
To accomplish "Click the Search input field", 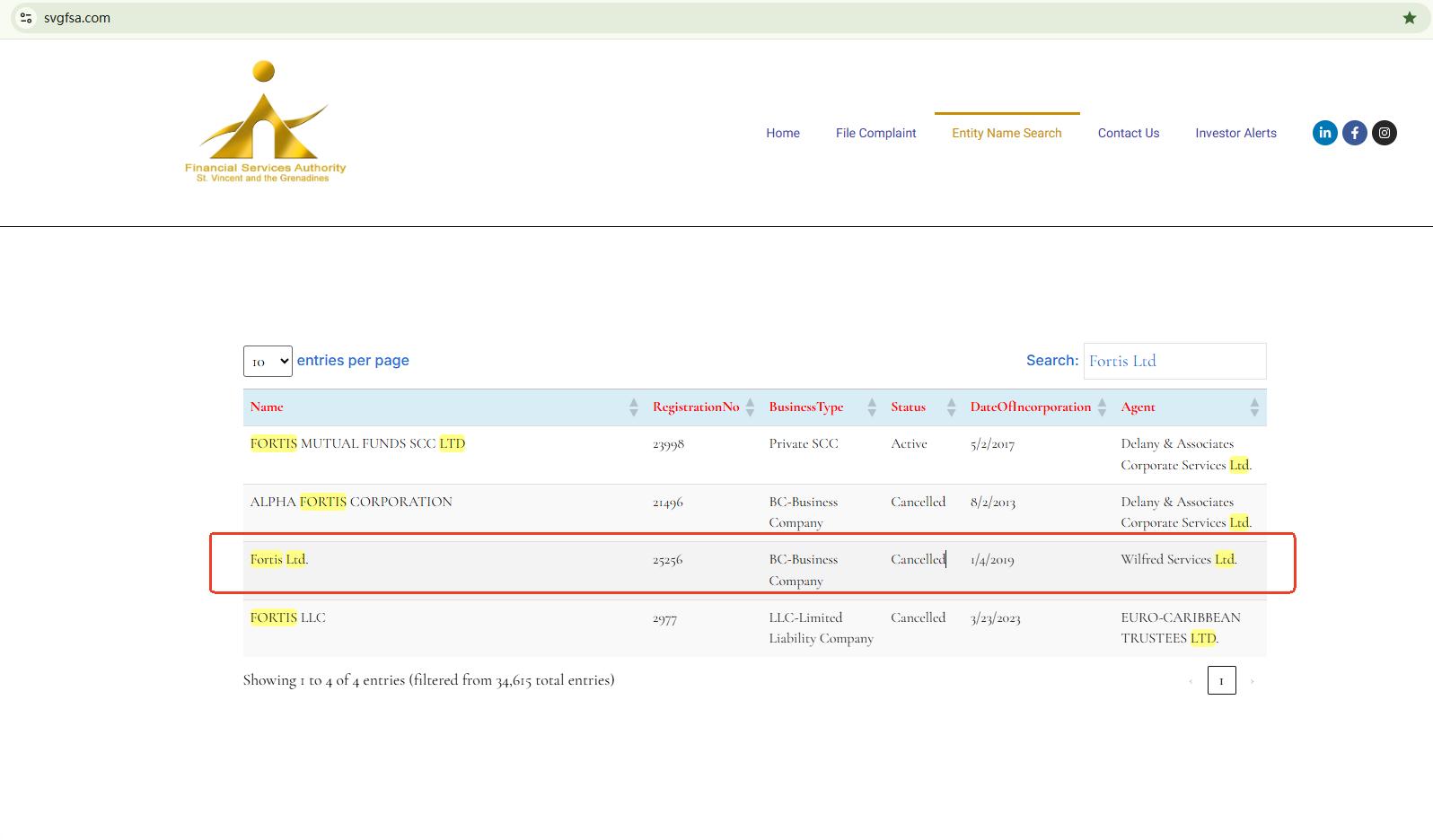I will click(x=1174, y=361).
